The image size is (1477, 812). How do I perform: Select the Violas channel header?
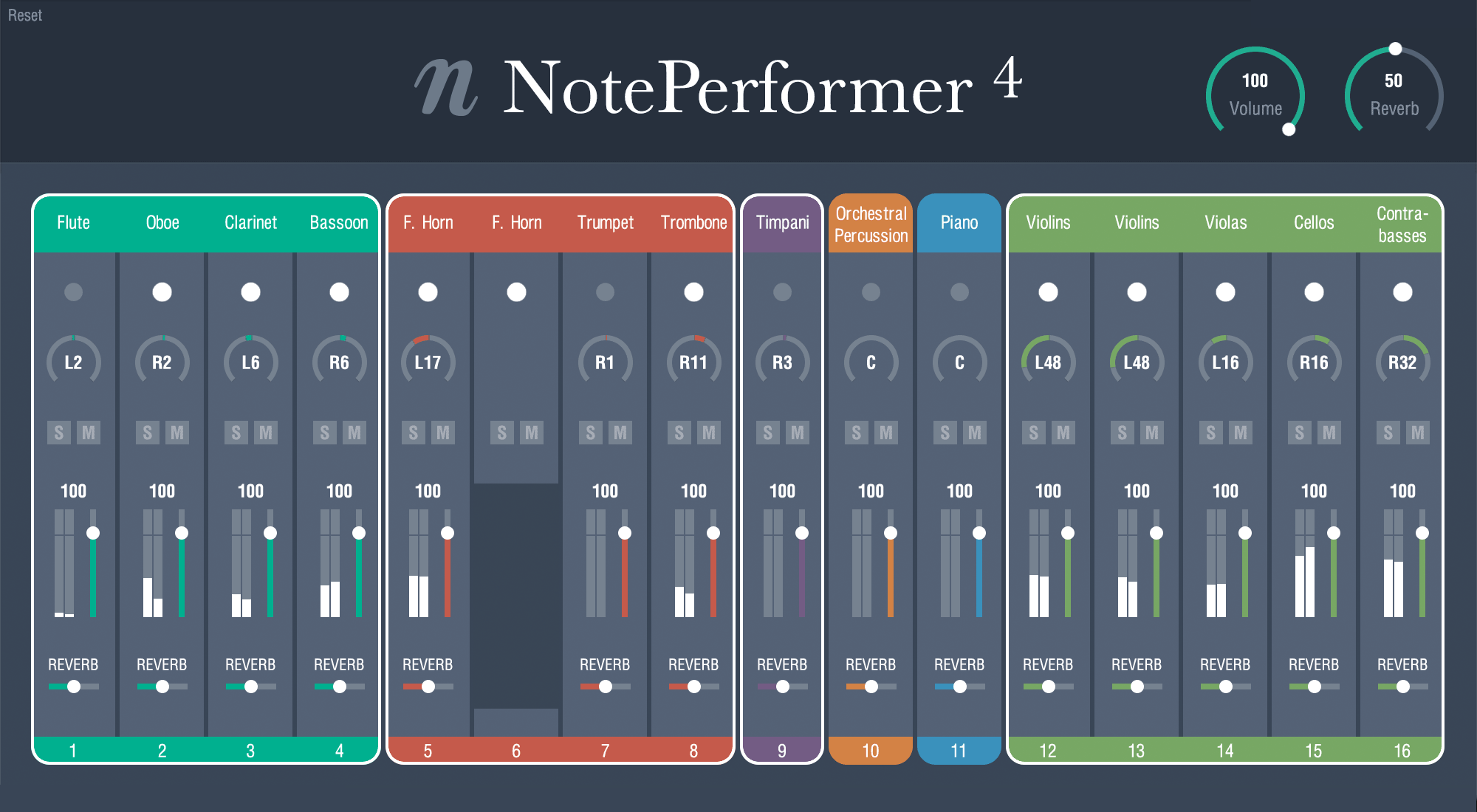1226,223
